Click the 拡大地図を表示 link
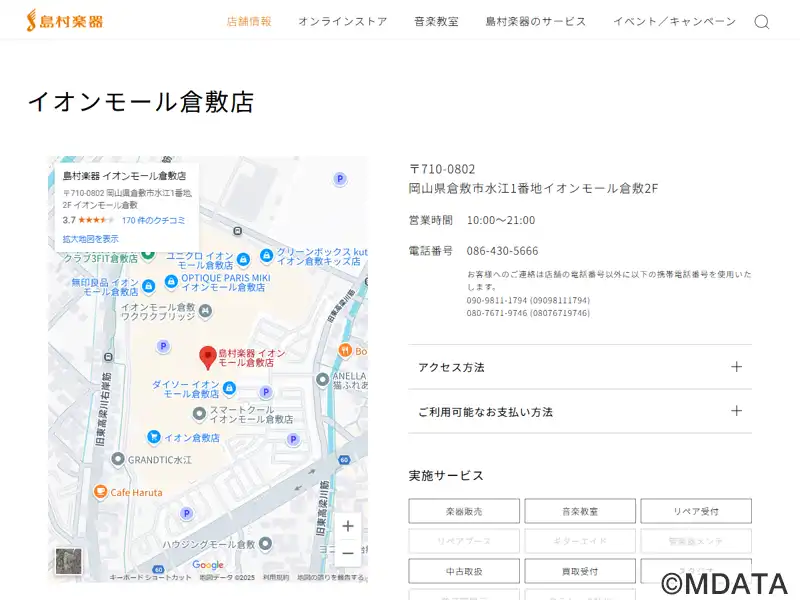Image resolution: width=800 pixels, height=600 pixels. pos(90,239)
